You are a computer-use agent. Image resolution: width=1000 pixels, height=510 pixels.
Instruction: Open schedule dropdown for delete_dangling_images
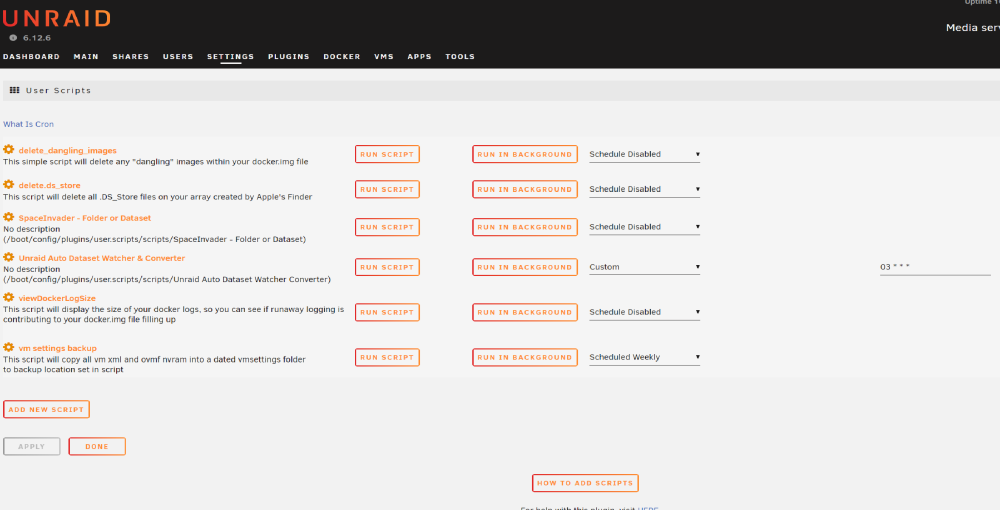(644, 154)
